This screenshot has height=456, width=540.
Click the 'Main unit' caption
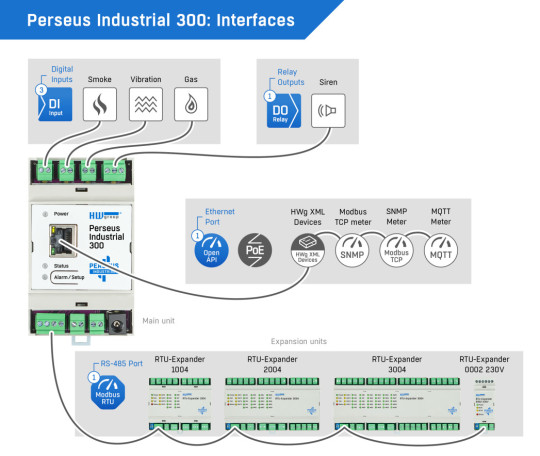click(x=158, y=321)
